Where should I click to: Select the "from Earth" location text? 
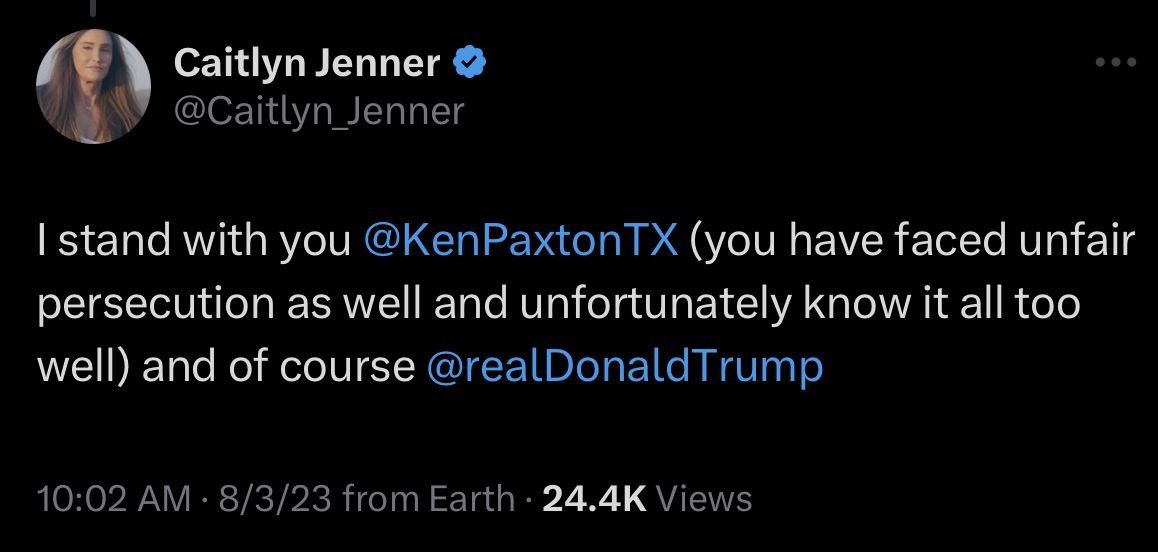[x=428, y=498]
